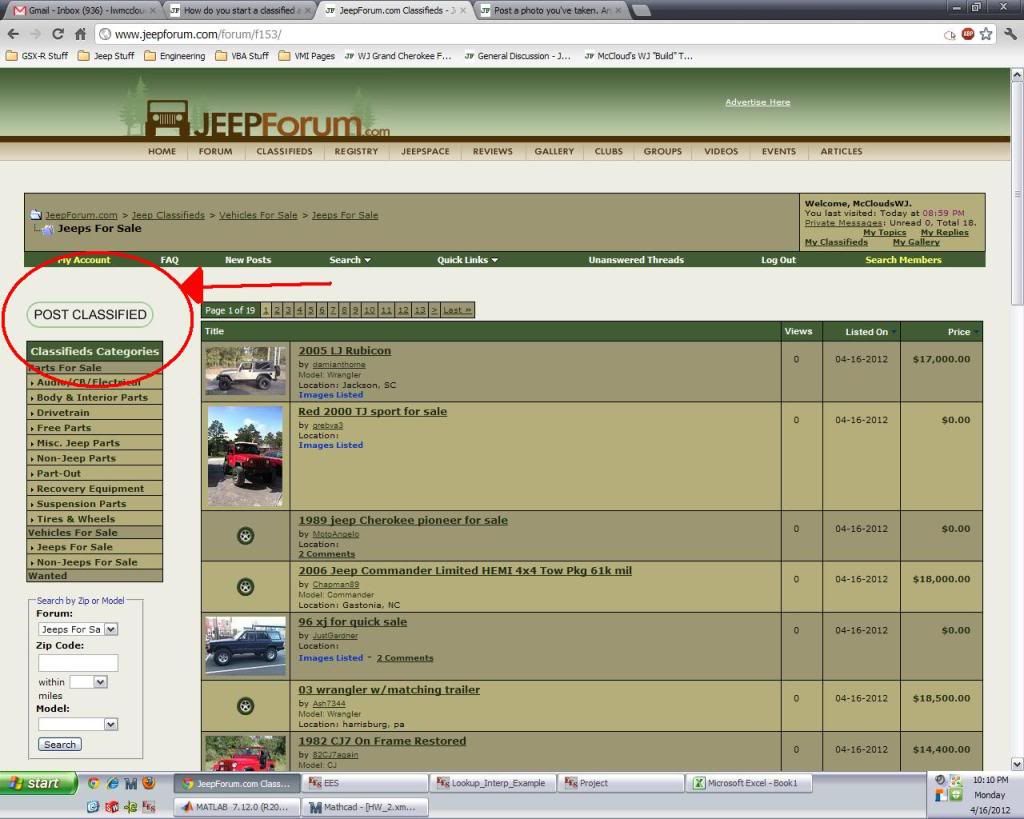1024x819 pixels.
Task: Click the Advertise Here link
Action: point(758,103)
